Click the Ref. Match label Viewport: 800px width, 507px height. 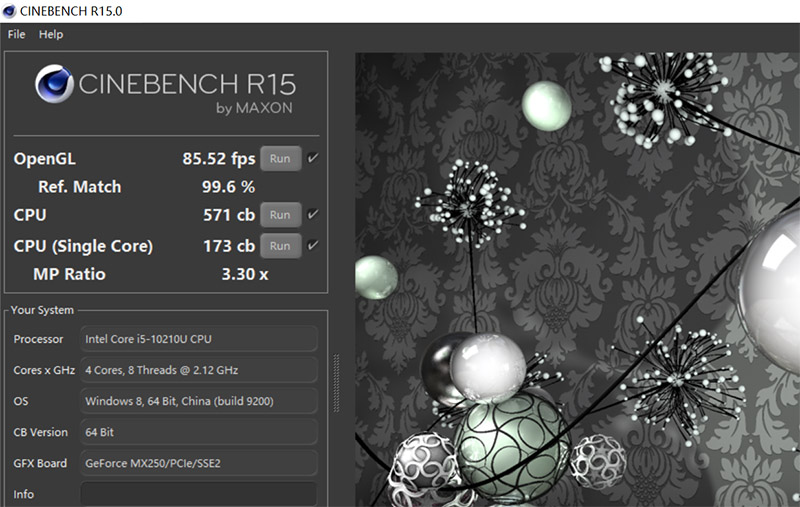(x=80, y=187)
